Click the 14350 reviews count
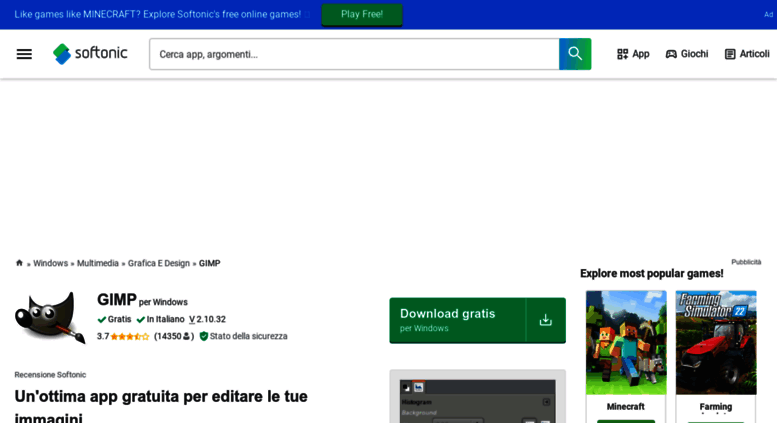 (x=174, y=336)
